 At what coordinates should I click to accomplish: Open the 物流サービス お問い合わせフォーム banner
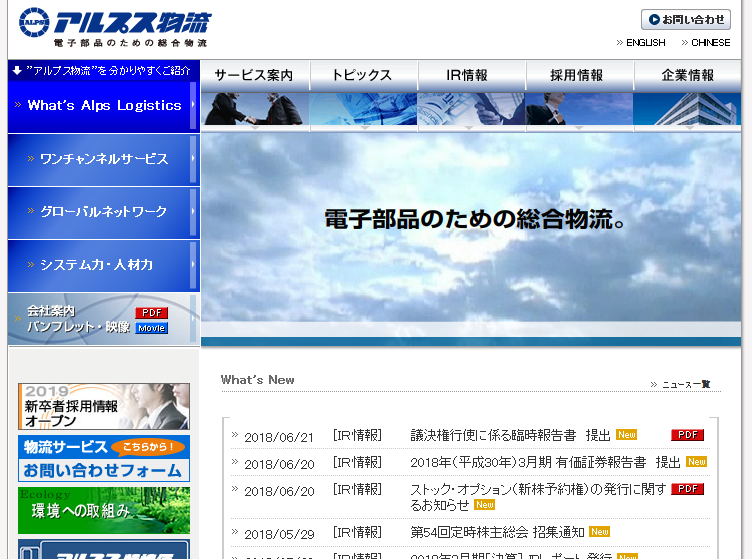click(x=104, y=458)
